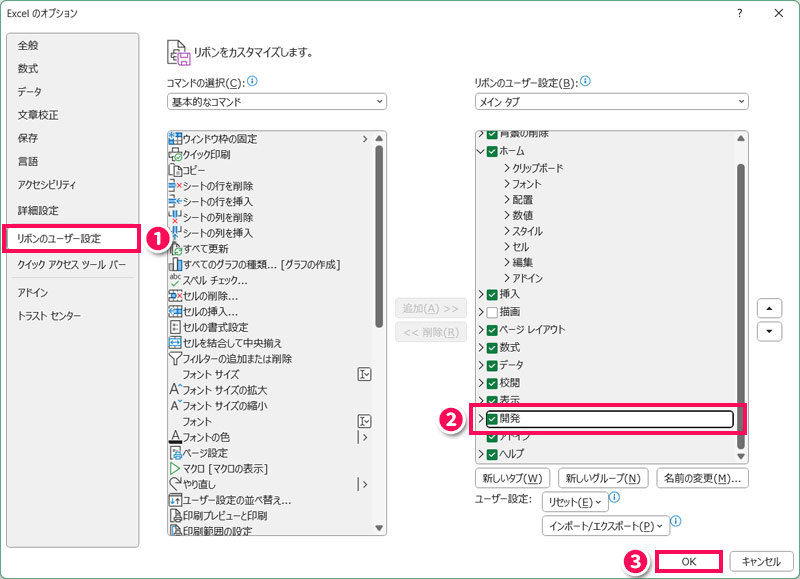
Task: Click the info icon next to リセット
Action: click(614, 497)
